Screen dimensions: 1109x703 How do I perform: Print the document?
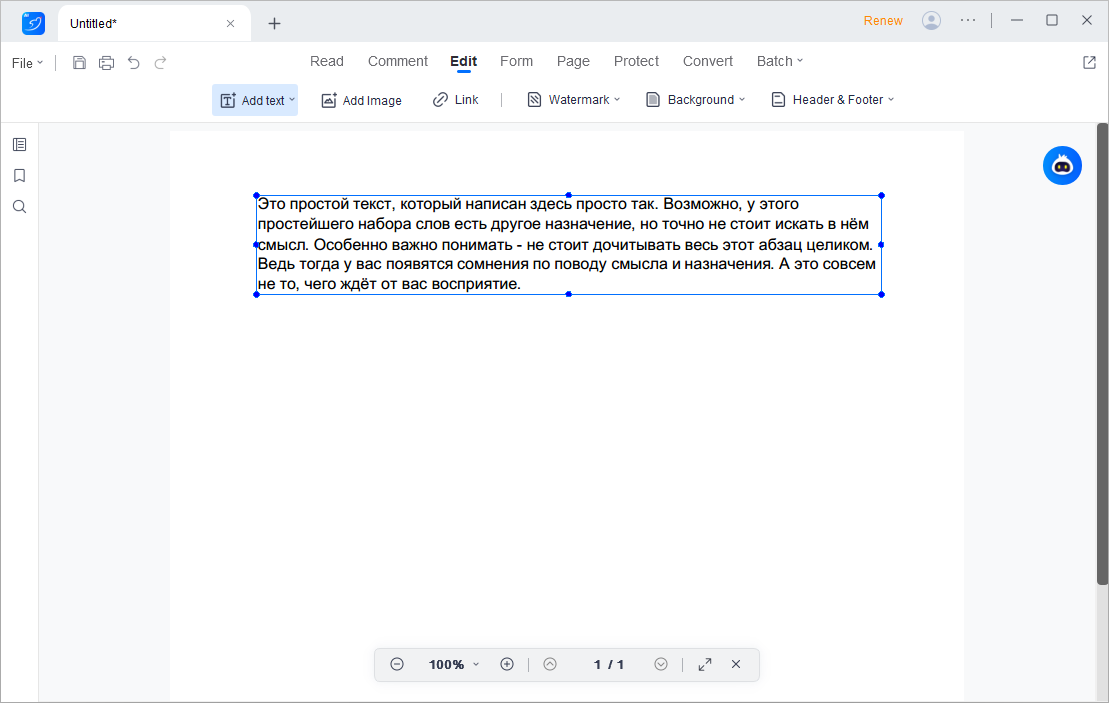106,62
